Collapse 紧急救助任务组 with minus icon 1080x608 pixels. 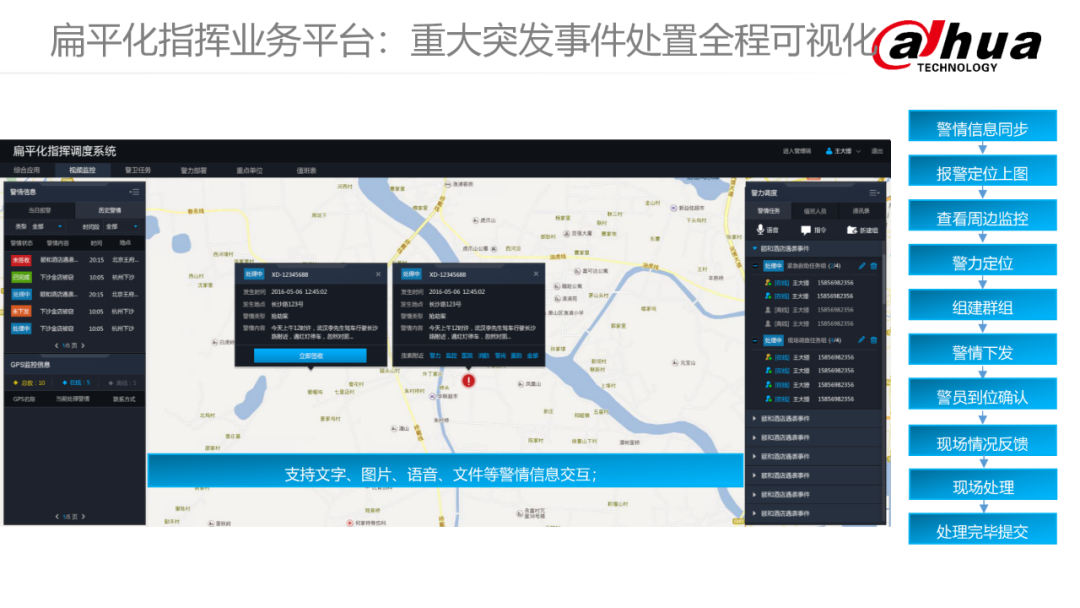756,266
